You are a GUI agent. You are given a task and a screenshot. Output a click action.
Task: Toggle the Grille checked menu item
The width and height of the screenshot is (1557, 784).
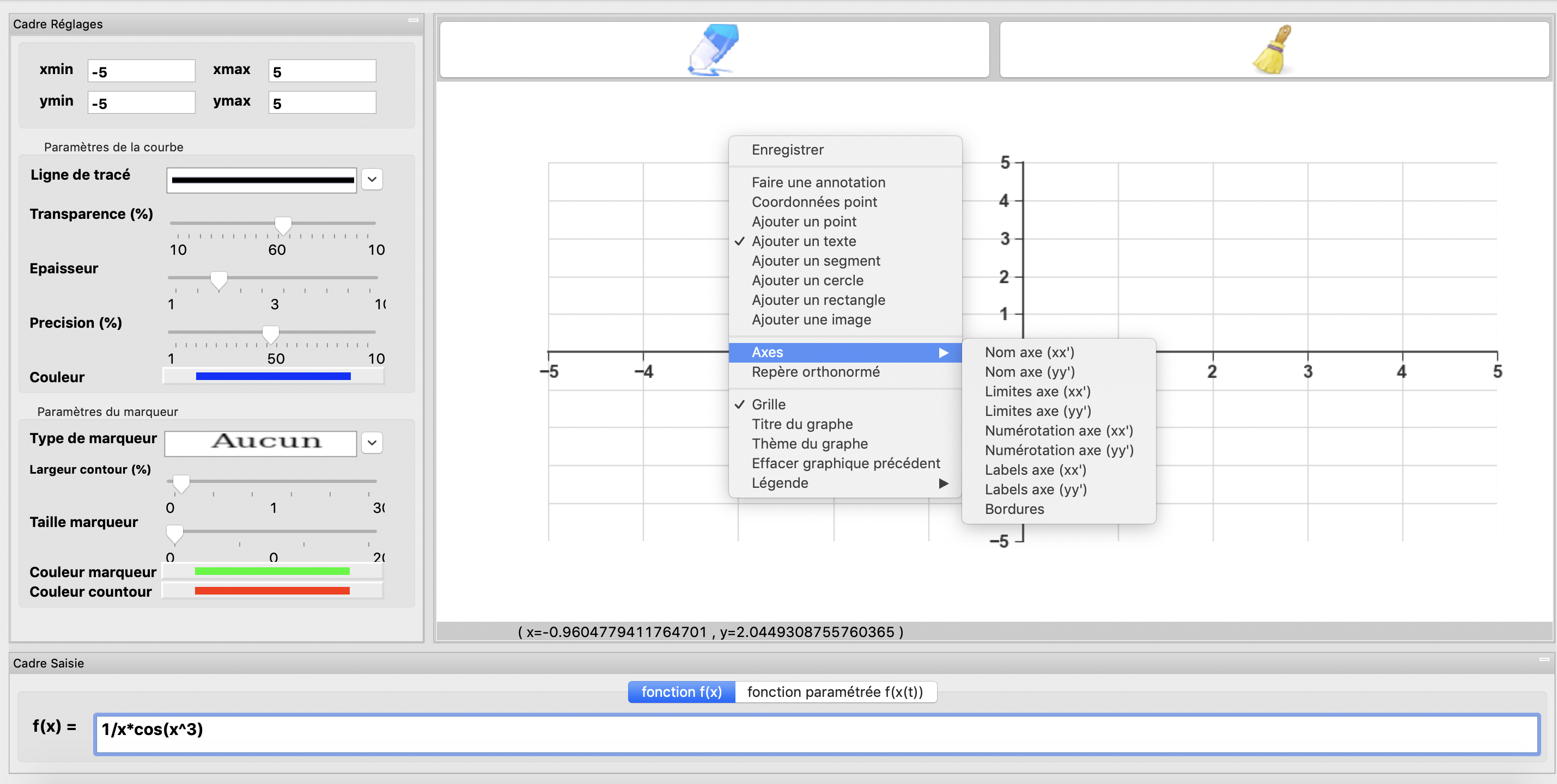pyautogui.click(x=845, y=404)
